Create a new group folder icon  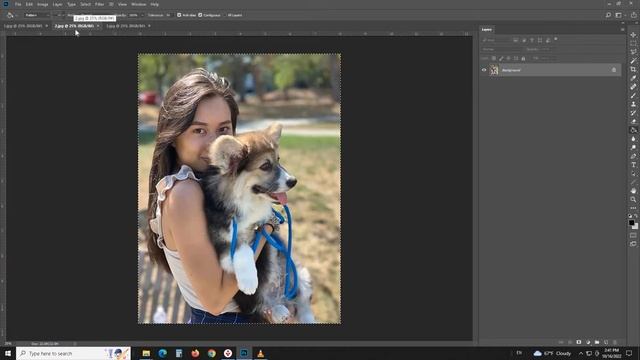(597, 342)
